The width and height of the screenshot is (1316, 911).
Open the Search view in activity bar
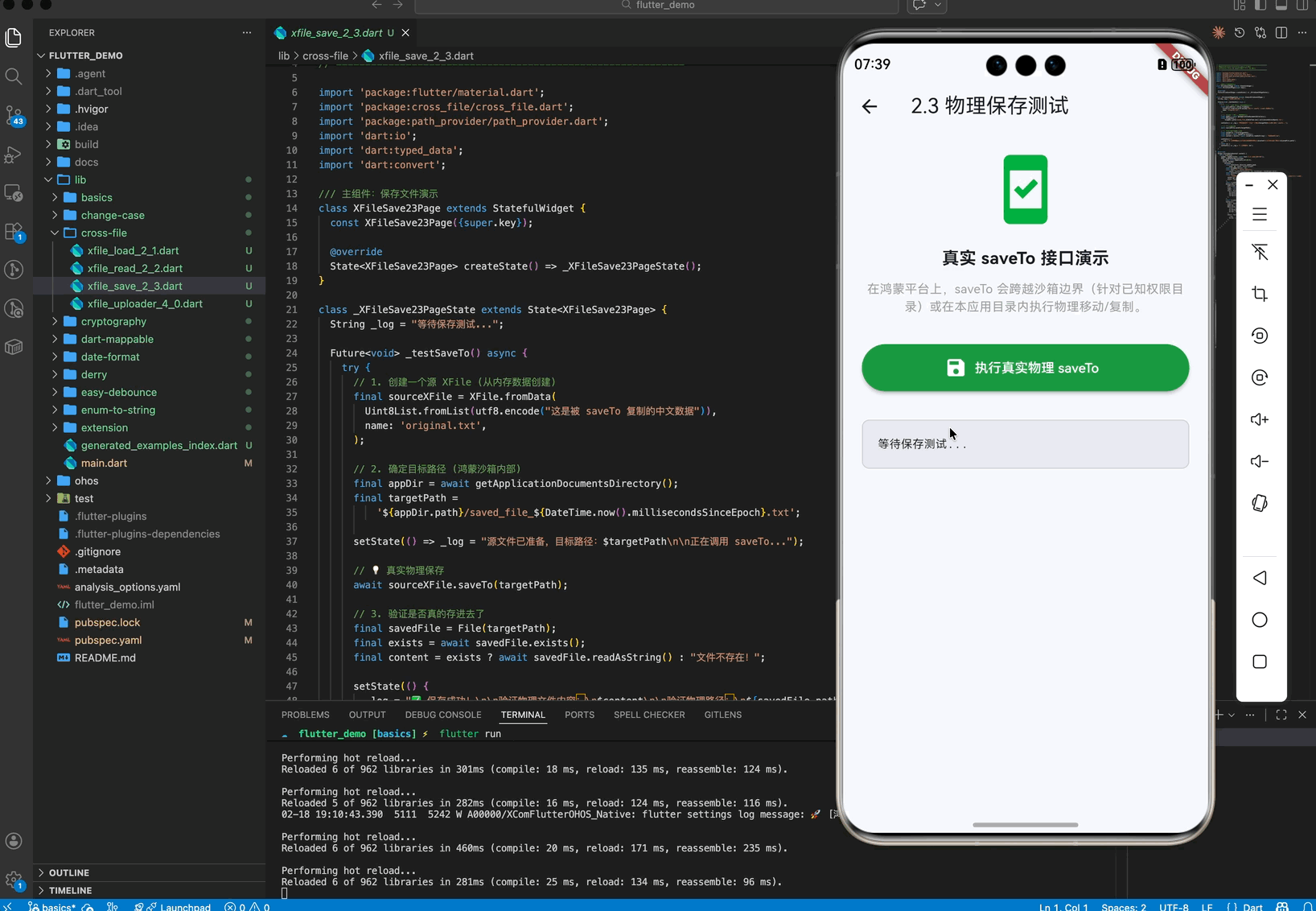pos(14,76)
